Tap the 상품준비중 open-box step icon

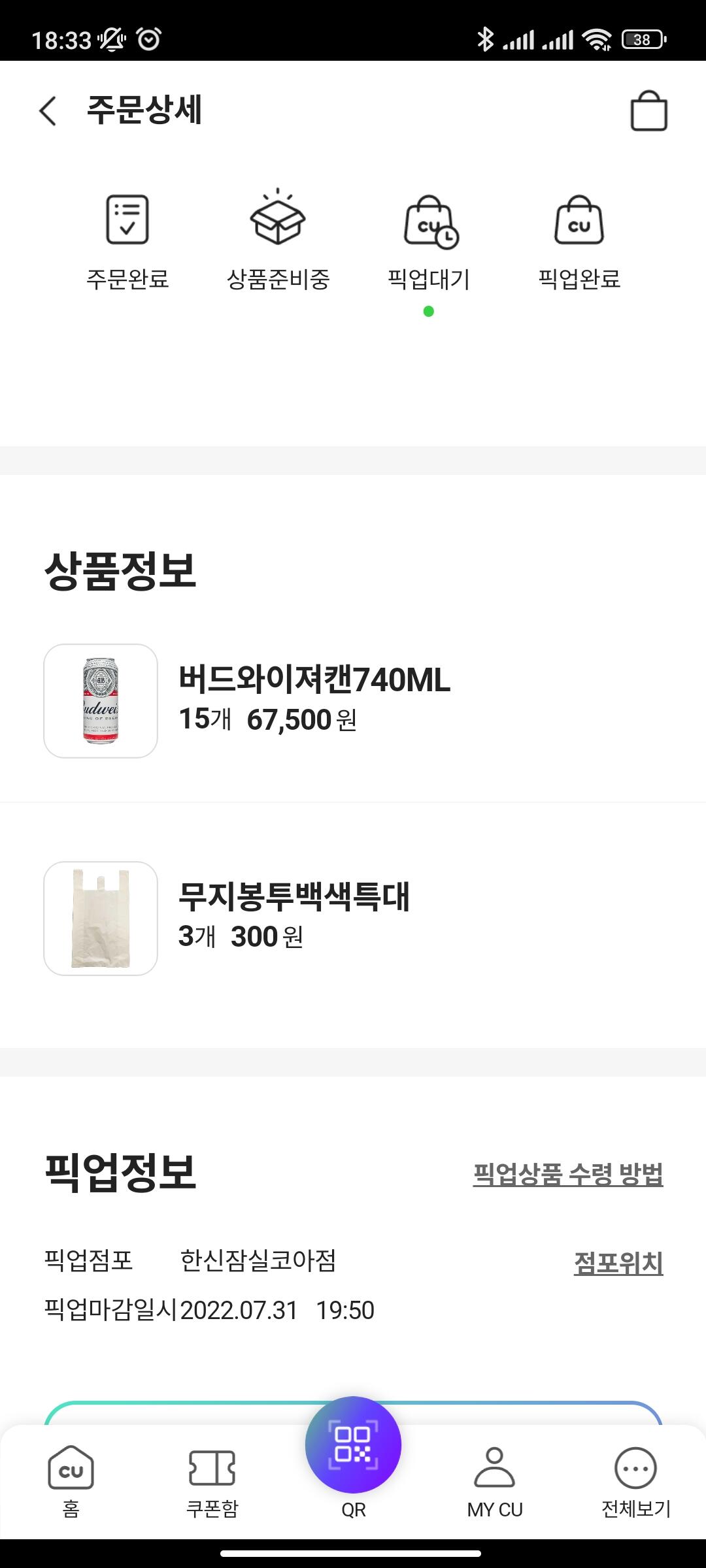point(278,218)
